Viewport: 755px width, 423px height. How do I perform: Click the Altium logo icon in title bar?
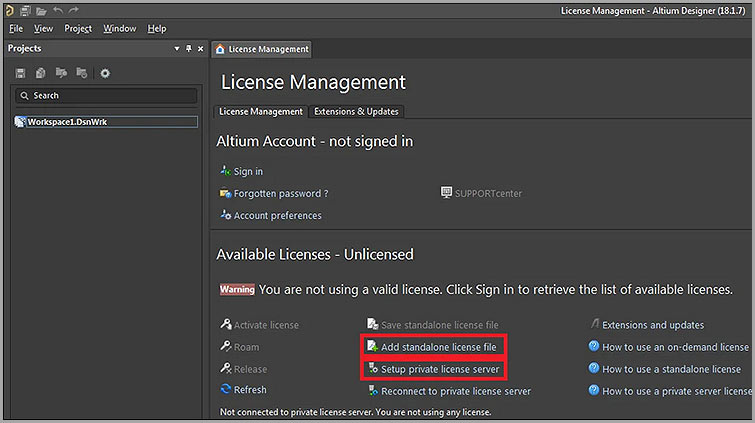9,10
